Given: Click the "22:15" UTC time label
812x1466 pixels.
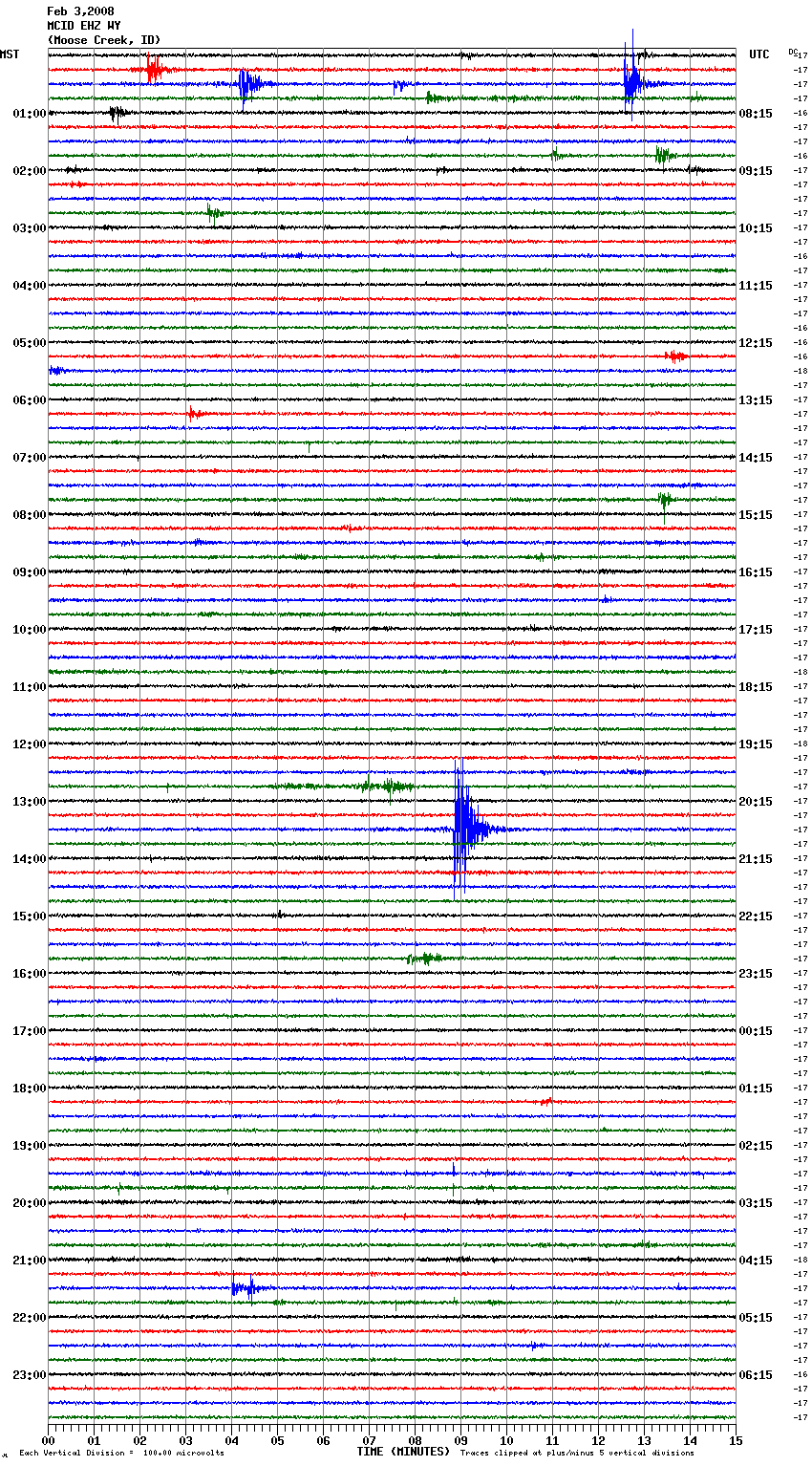Looking at the screenshot, I should tap(756, 916).
